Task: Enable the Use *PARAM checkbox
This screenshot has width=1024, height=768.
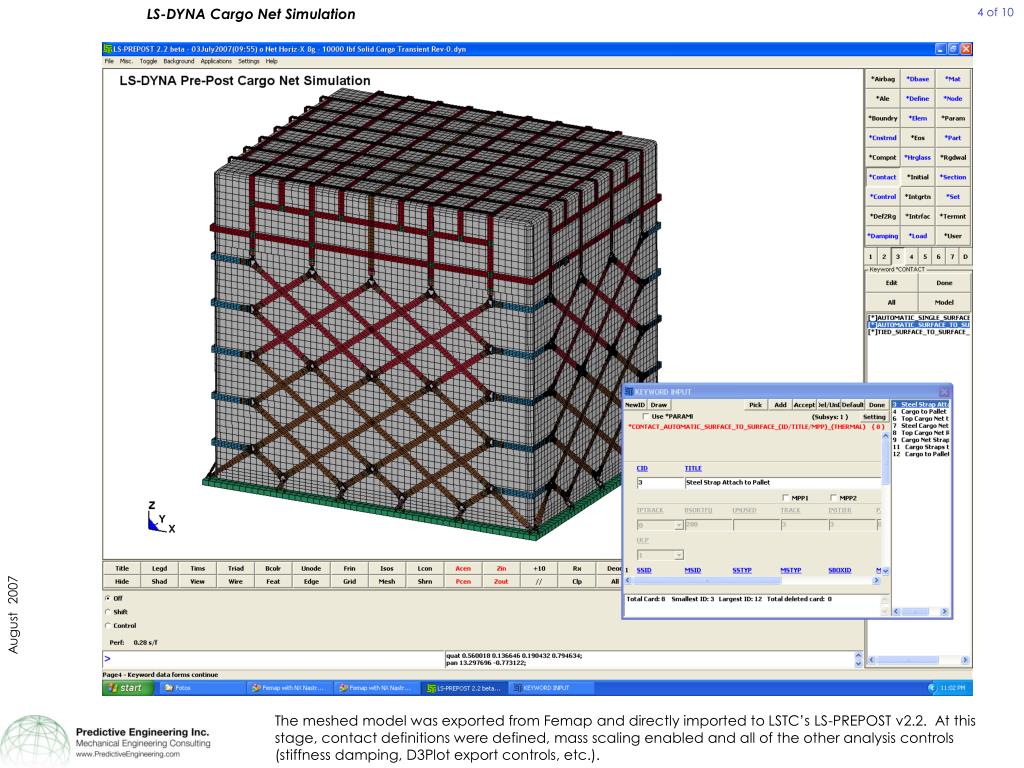Action: click(646, 417)
